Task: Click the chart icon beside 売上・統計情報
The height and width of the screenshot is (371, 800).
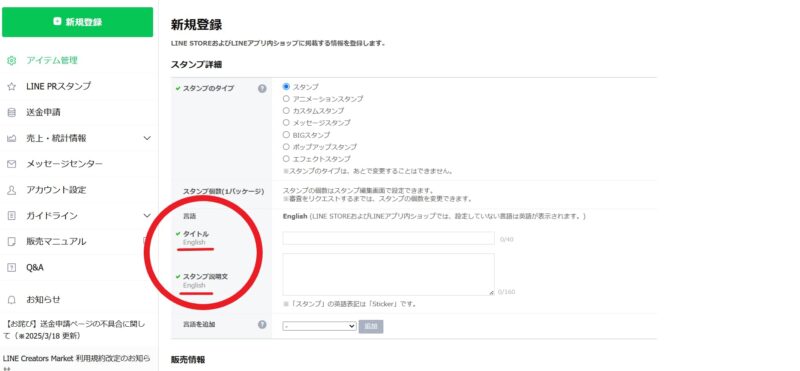Action: [12, 138]
